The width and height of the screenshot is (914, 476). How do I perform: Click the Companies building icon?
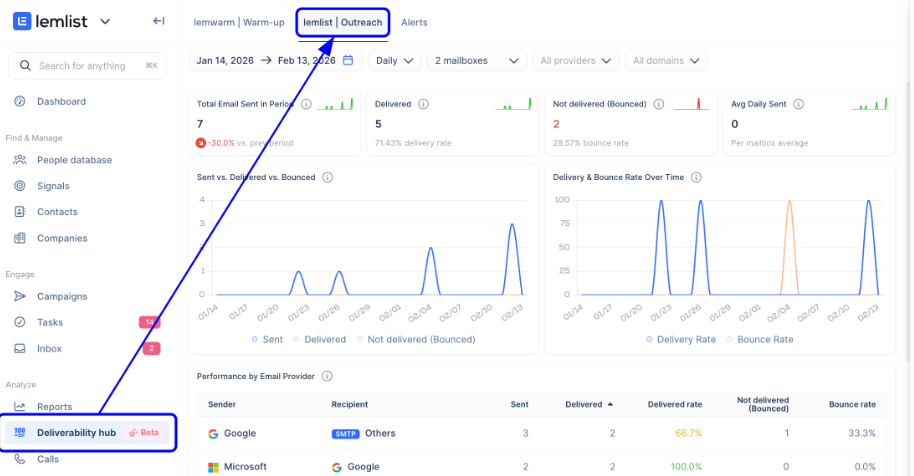20,238
